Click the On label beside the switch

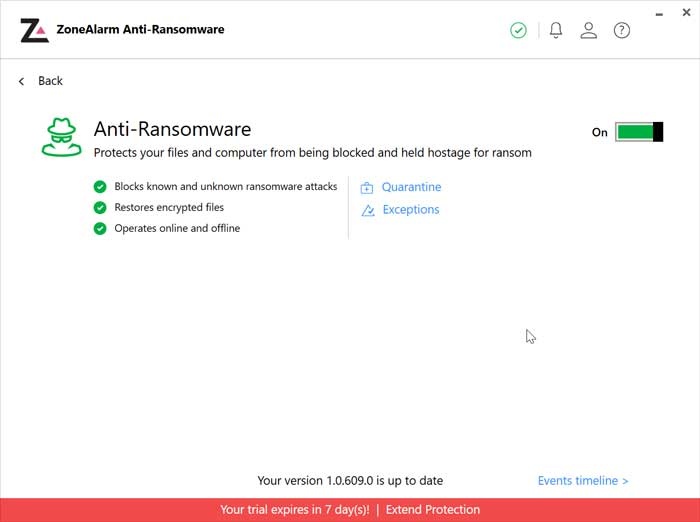600,132
